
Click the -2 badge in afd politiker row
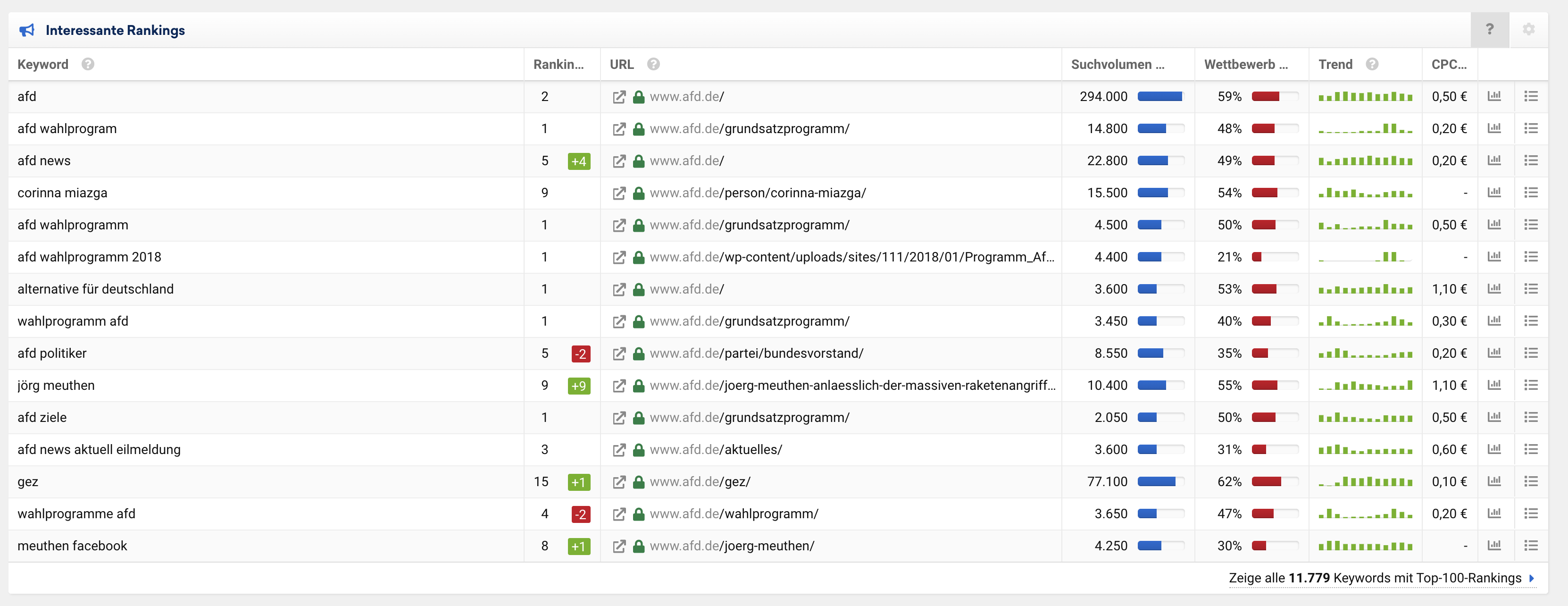click(x=581, y=353)
